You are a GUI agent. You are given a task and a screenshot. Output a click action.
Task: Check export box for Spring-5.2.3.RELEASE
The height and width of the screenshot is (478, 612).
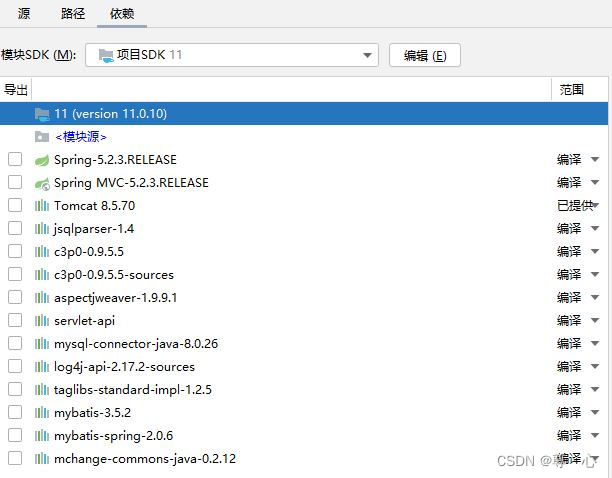click(x=15, y=159)
